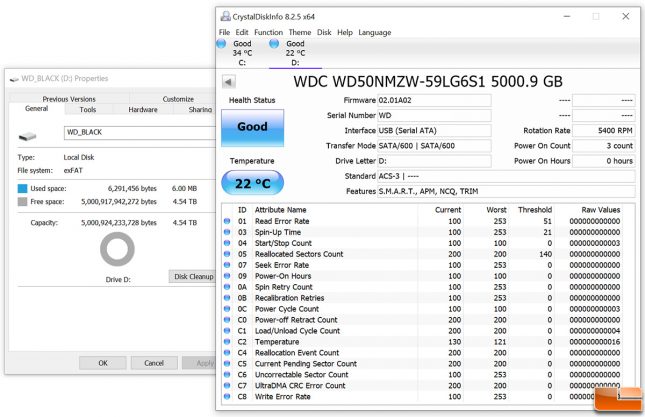This screenshot has height=417, width=645.
Task: Click the CrystalDiskInfo title bar app icon
Action: [225, 16]
